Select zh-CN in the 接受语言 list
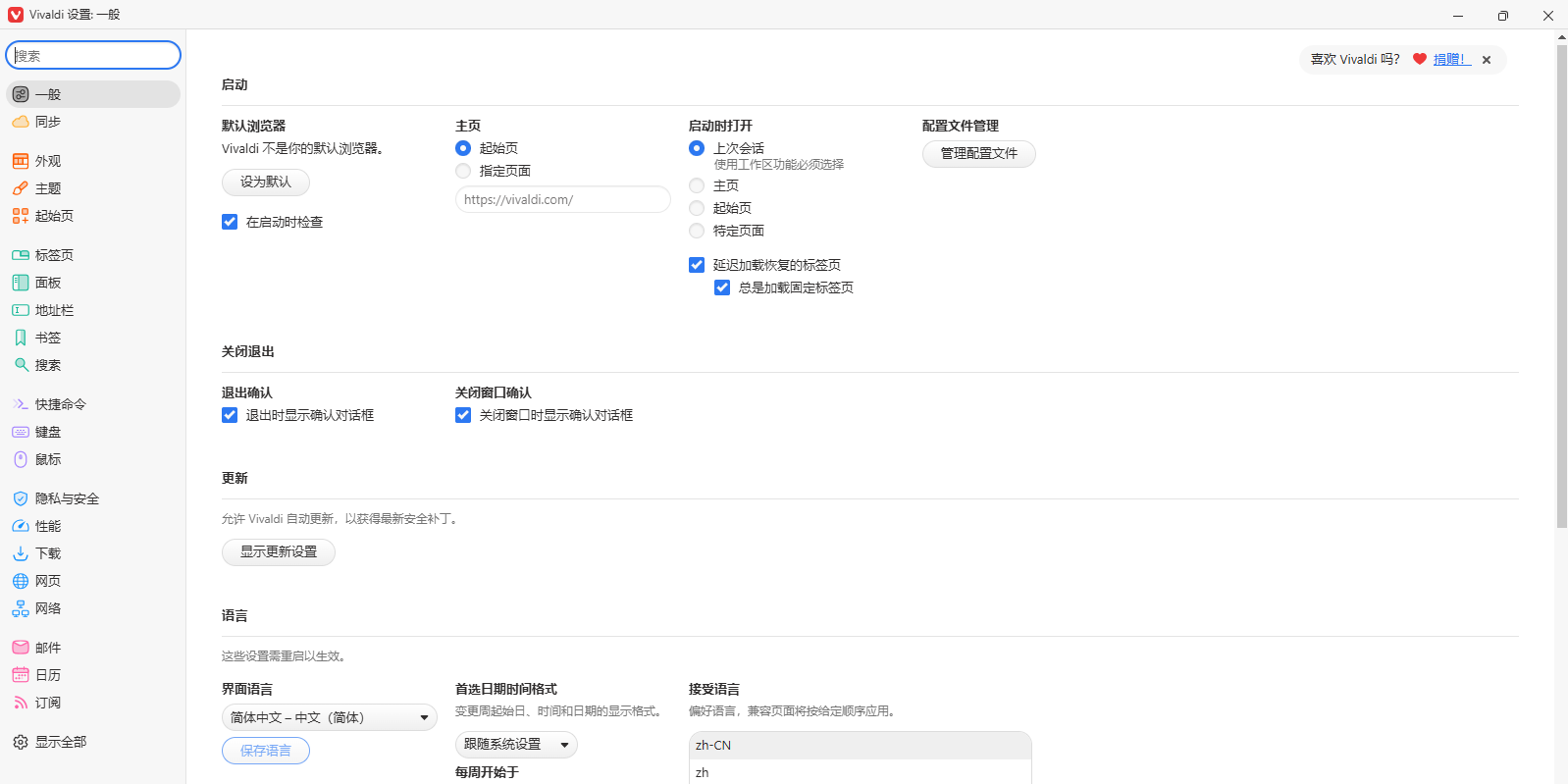The height and width of the screenshot is (784, 1568). [860, 746]
